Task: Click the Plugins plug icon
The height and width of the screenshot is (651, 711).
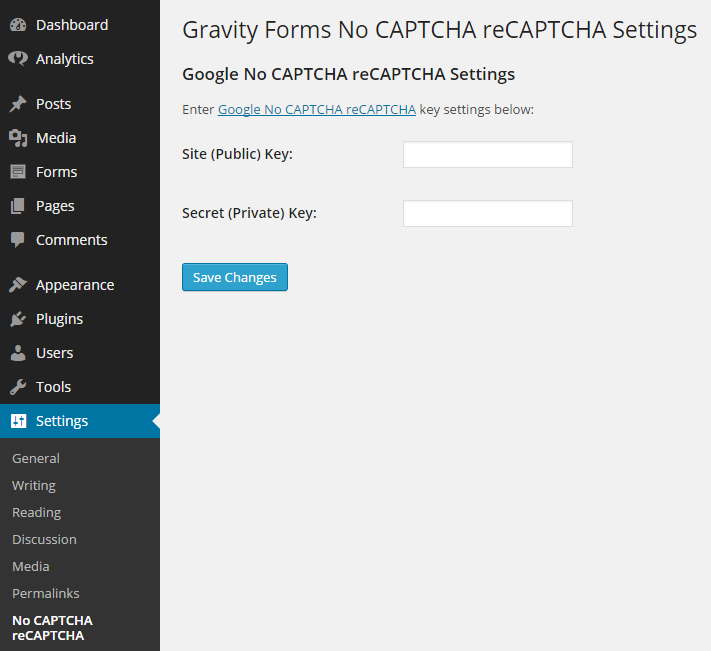Action: [x=18, y=319]
